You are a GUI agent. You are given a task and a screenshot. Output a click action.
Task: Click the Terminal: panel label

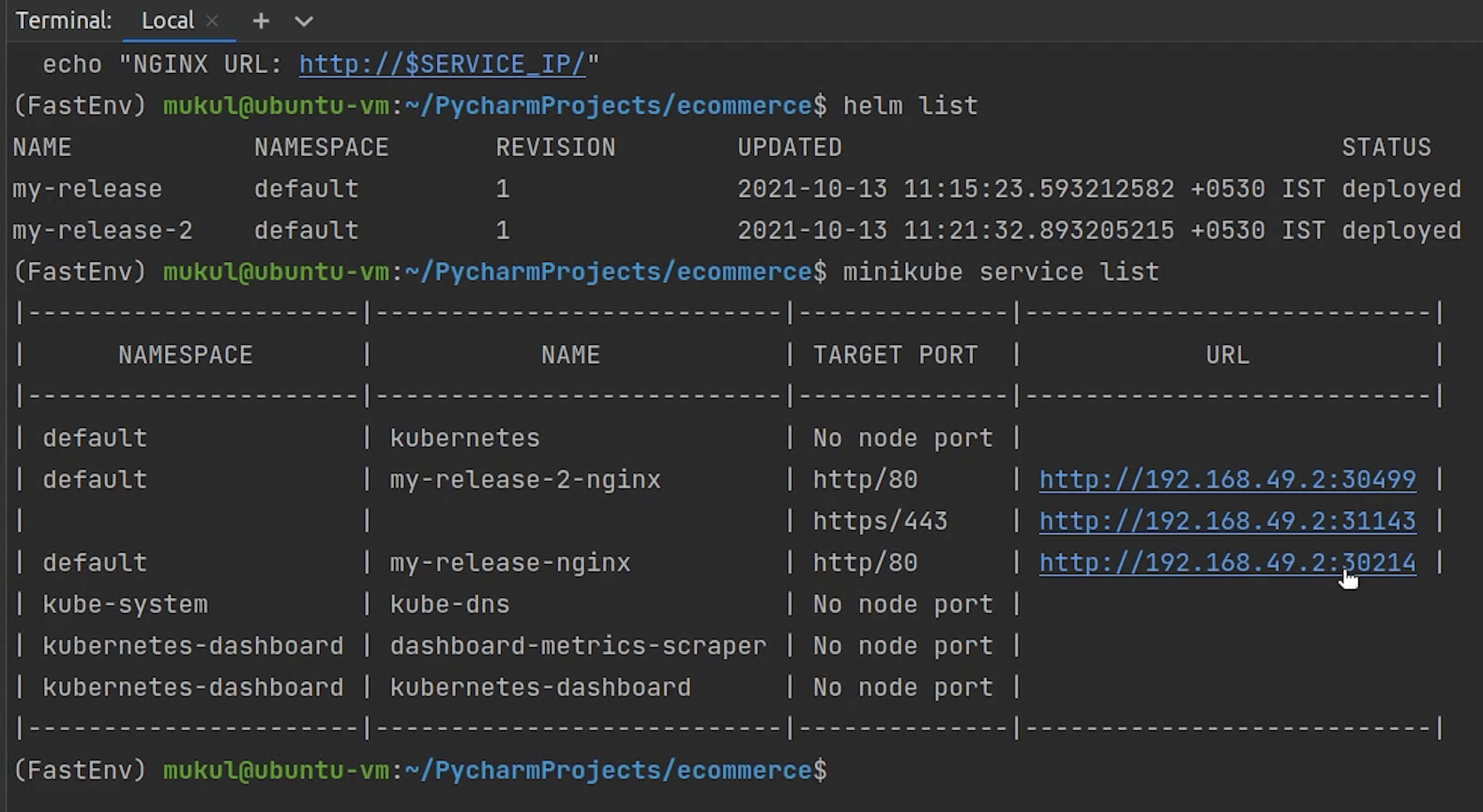pyautogui.click(x=64, y=21)
